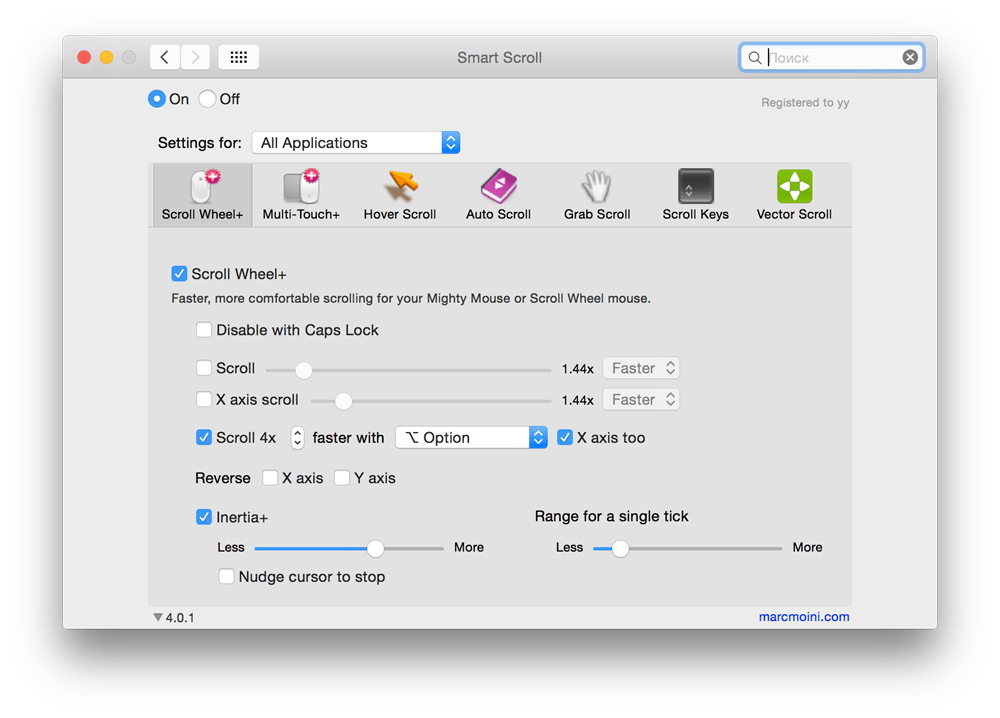This screenshot has height=718, width=1000.
Task: Open the marcmoini.com link
Action: pyautogui.click(x=804, y=617)
